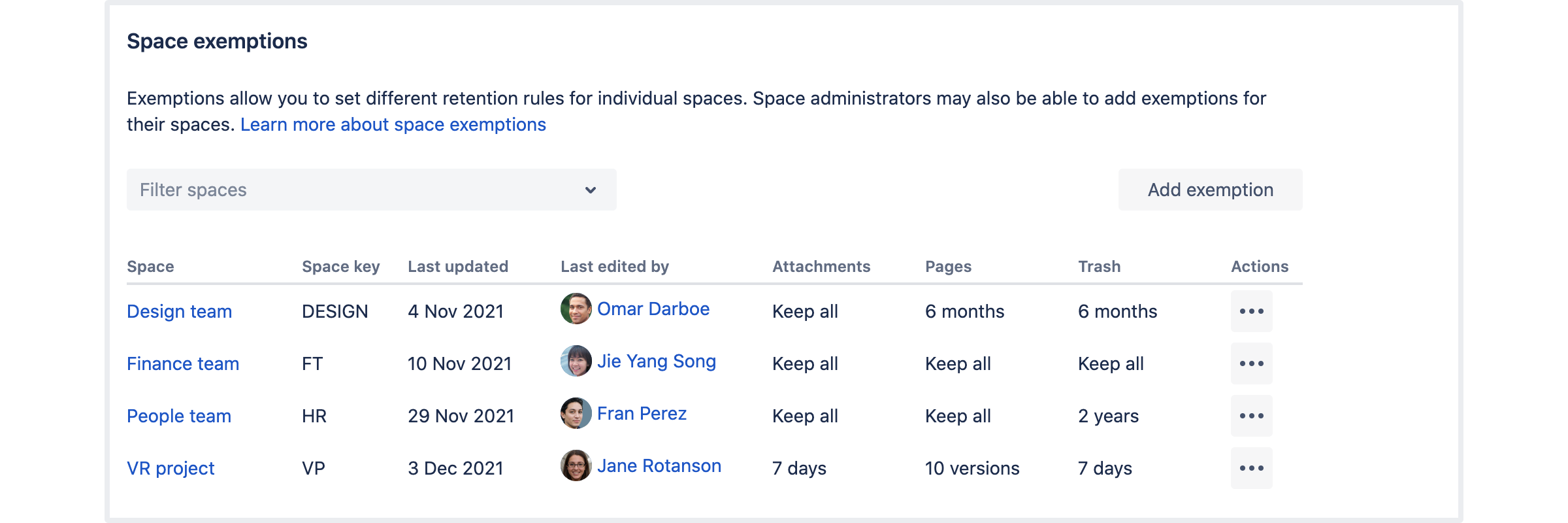Click Jie Yang Song's avatar picture
Screen dimensions: 1568x523
576,361
